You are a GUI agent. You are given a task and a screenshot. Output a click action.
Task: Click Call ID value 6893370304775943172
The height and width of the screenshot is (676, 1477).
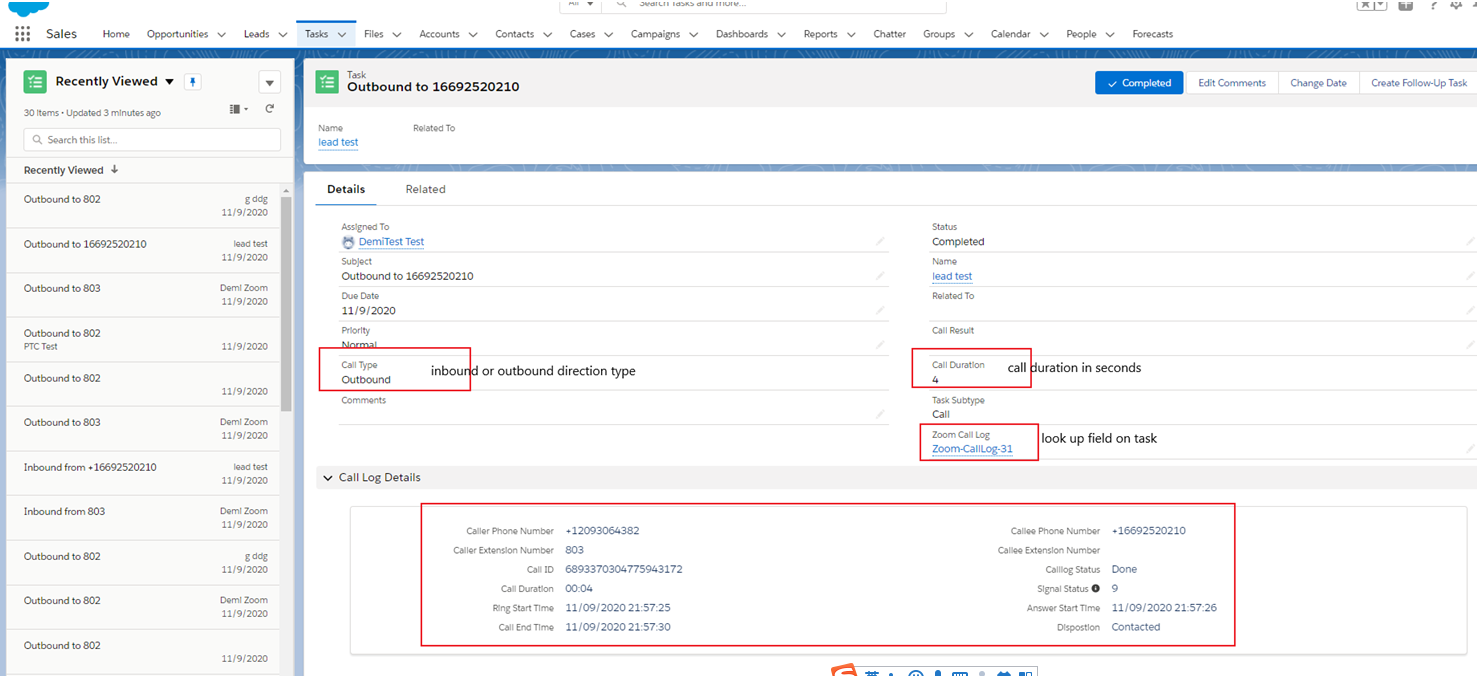pyautogui.click(x=624, y=569)
